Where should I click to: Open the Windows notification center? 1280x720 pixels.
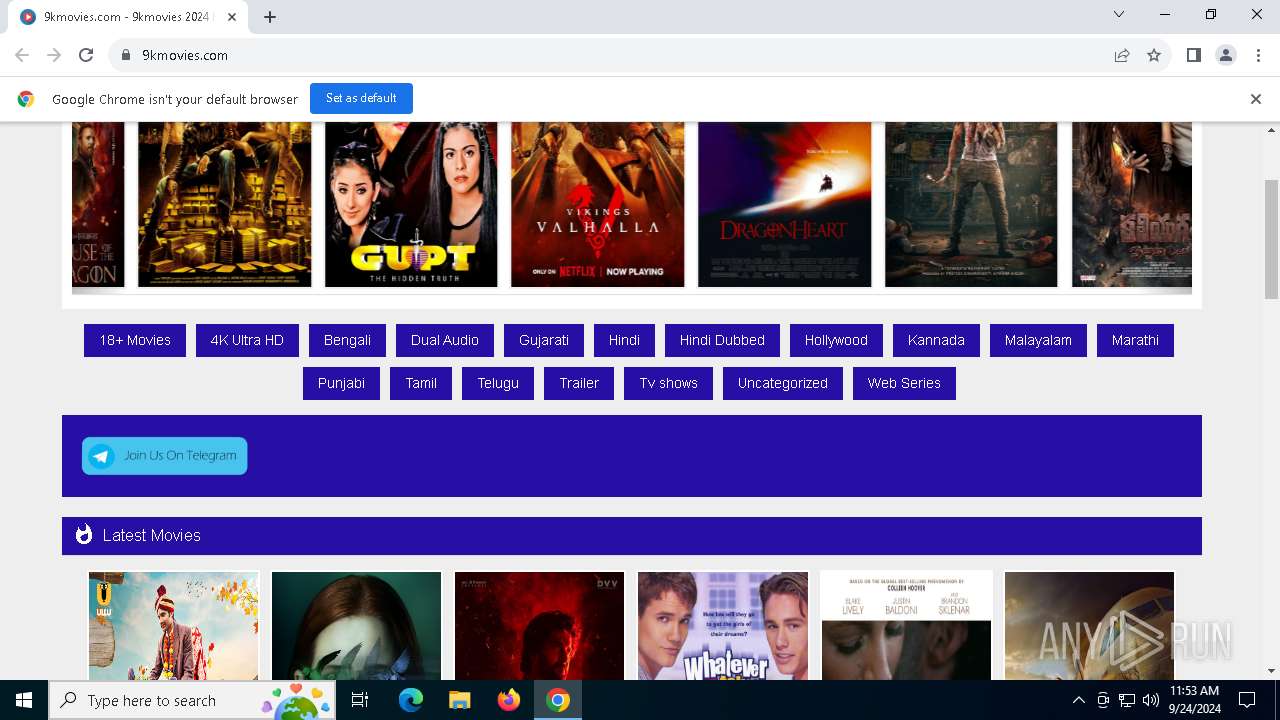tap(1247, 700)
